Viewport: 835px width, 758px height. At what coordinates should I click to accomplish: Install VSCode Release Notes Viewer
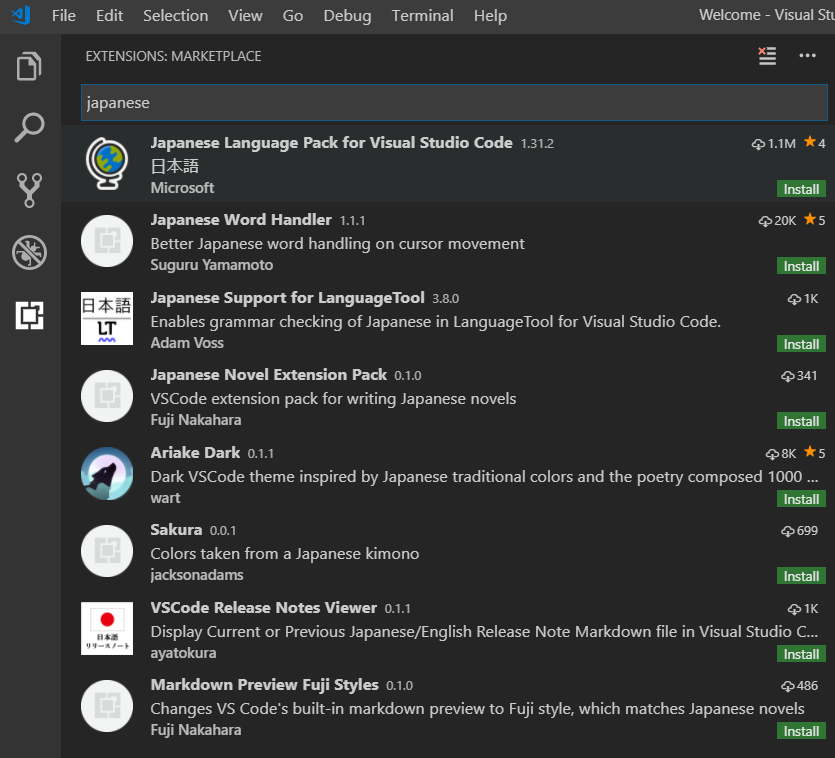pos(801,654)
